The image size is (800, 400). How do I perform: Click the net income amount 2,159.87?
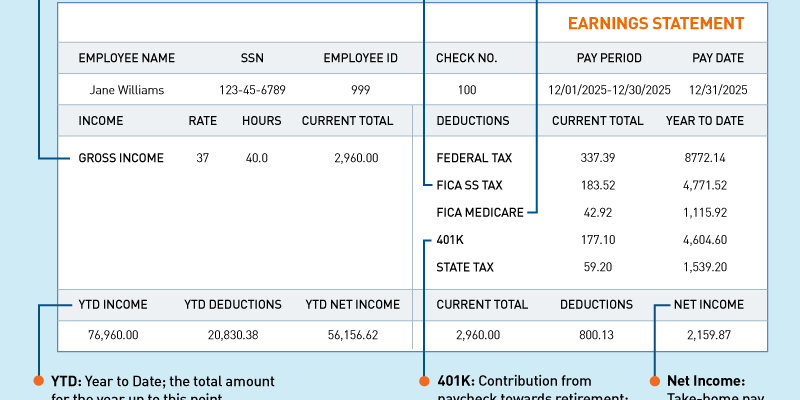click(709, 335)
